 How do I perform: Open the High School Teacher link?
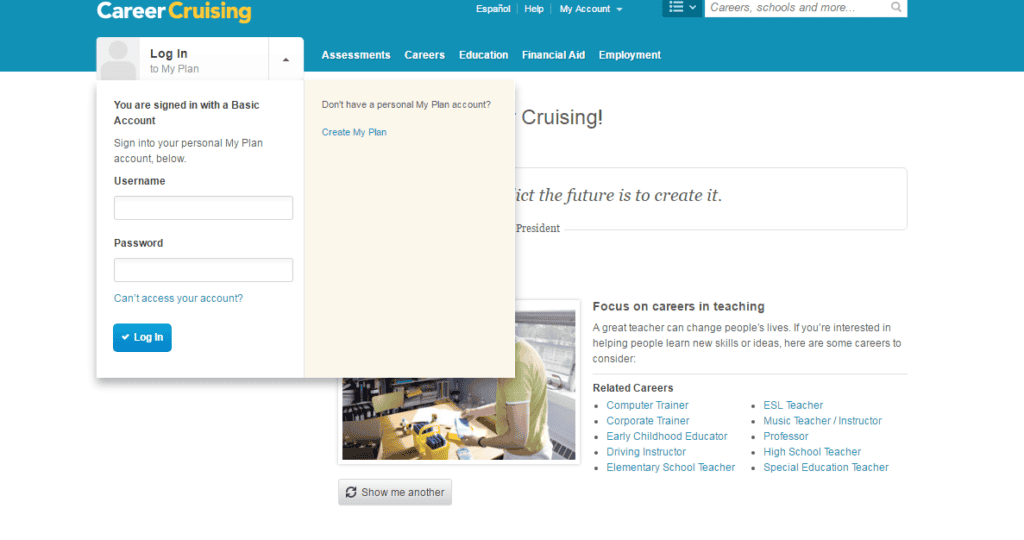[x=812, y=452]
